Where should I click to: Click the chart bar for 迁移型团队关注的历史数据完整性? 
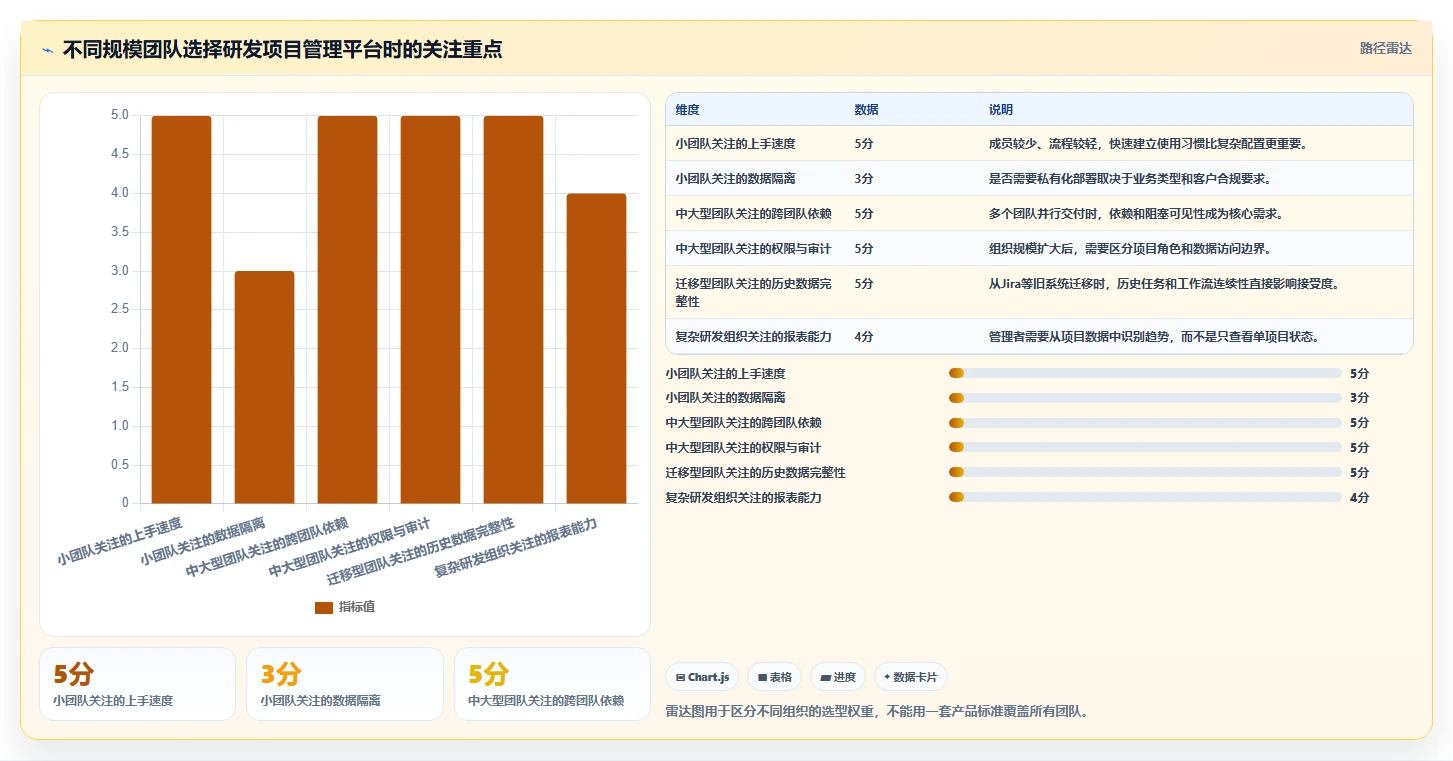513,310
